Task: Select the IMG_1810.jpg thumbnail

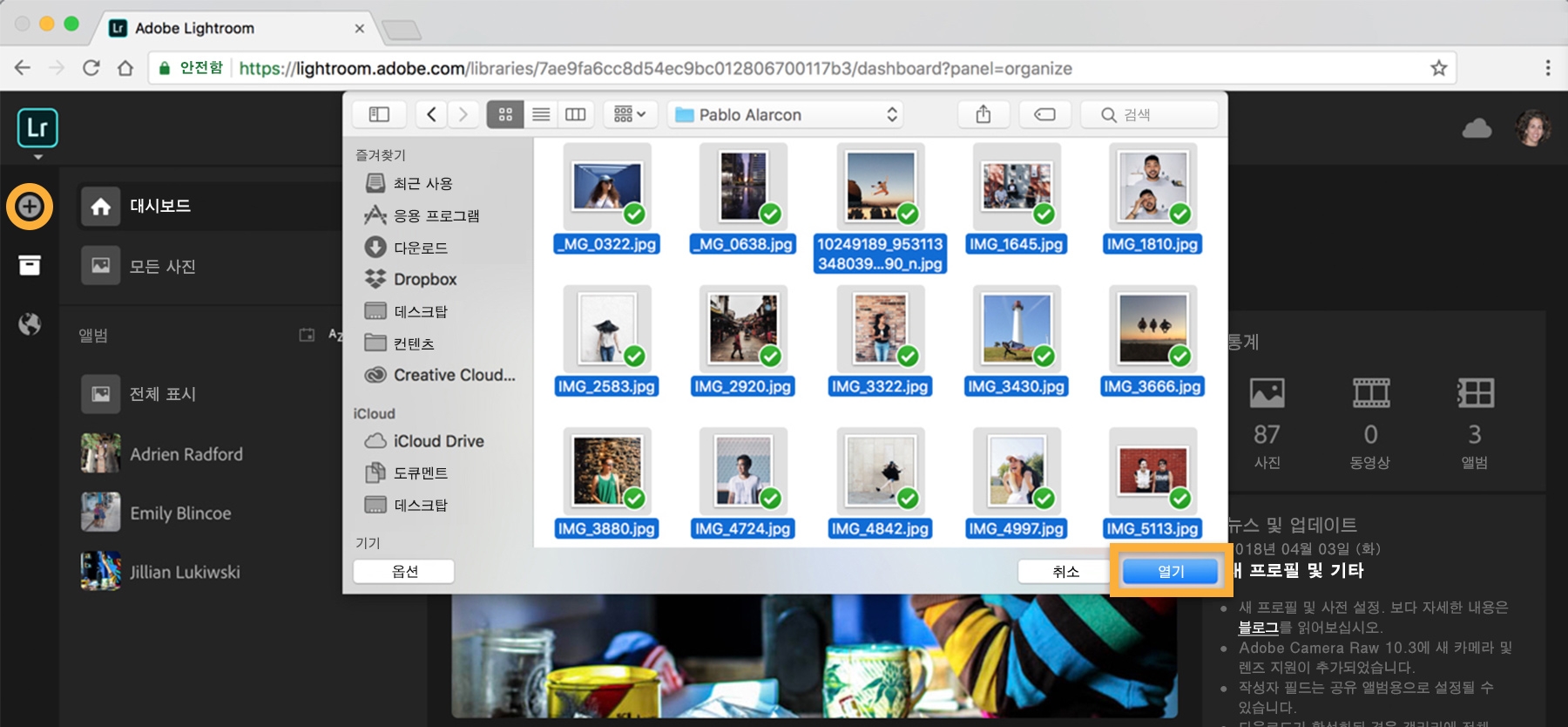Action: coord(1152,187)
